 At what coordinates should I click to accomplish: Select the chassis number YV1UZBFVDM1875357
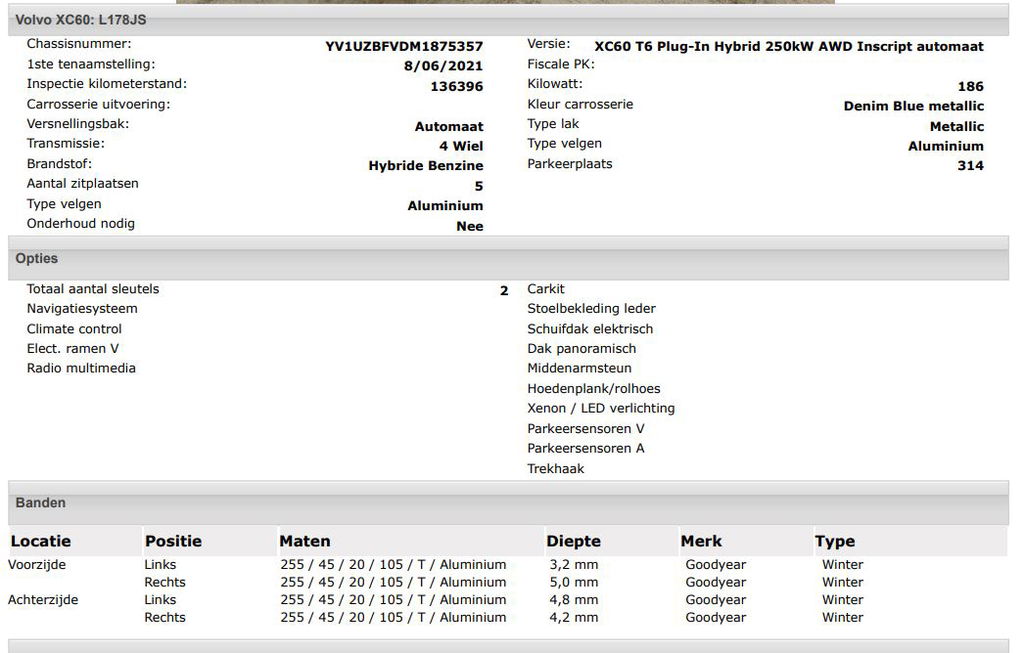coord(404,46)
